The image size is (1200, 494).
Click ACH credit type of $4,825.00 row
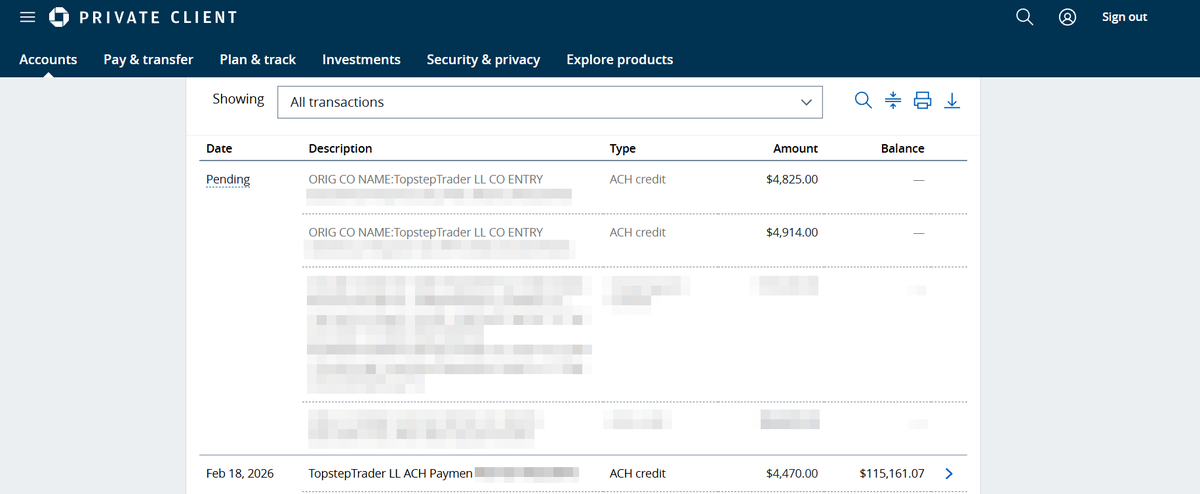638,179
